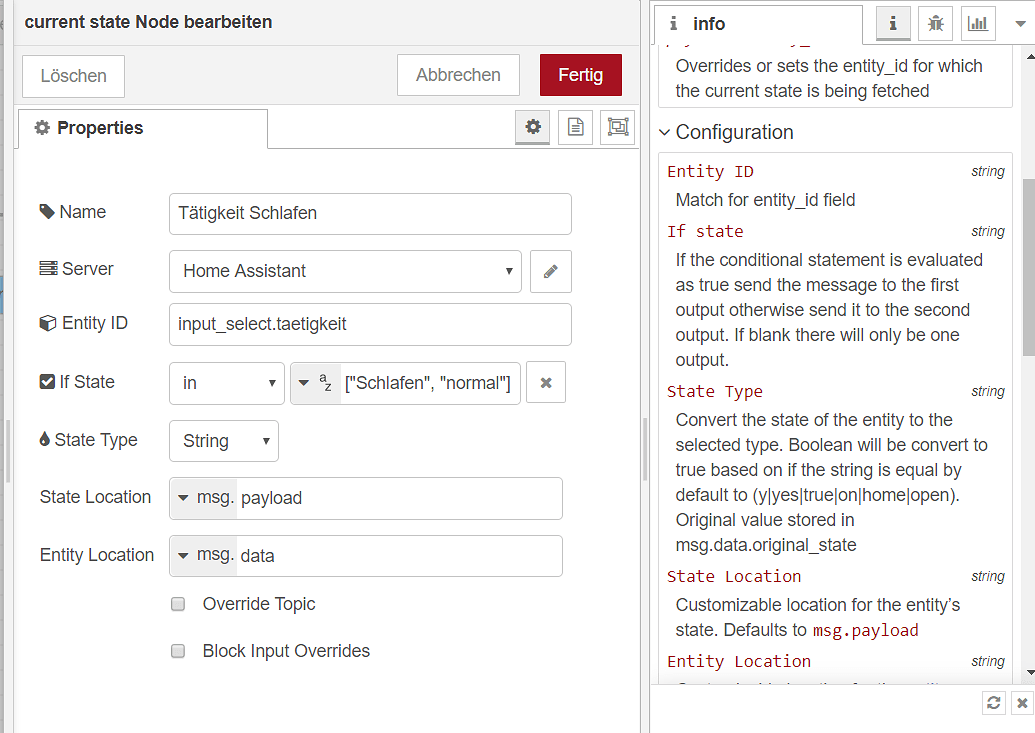Open the debug messages bug icon

click(x=935, y=22)
